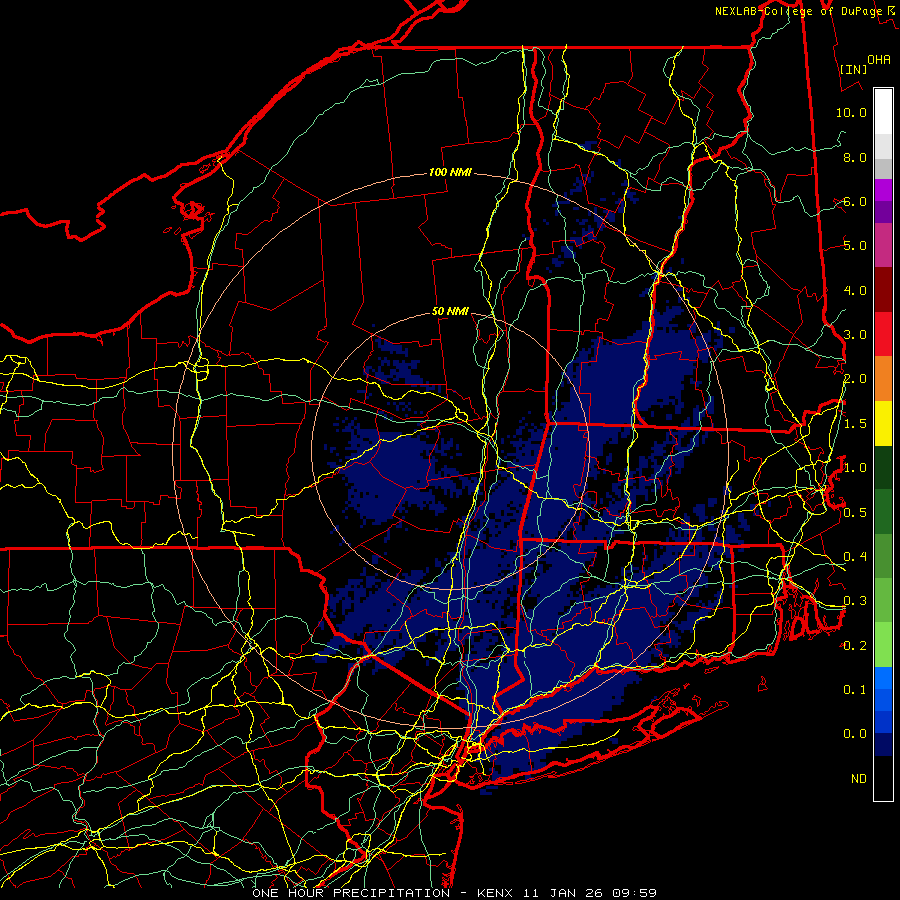Click the magenta swatch at top of 6.0

click(883, 190)
